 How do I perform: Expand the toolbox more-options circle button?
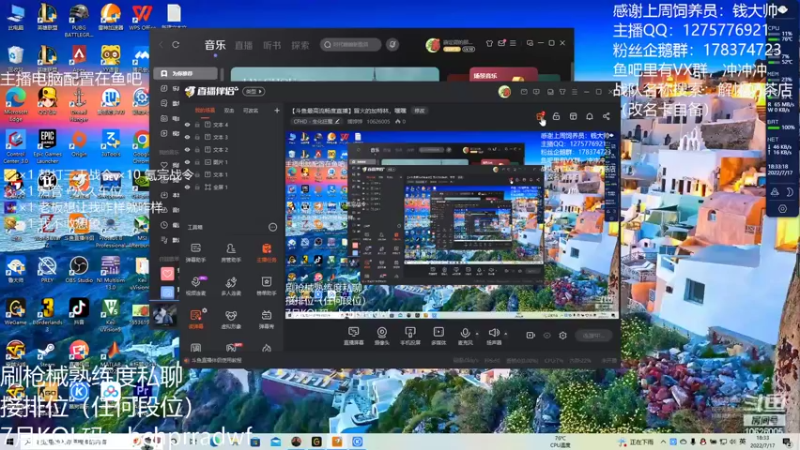[x=272, y=227]
